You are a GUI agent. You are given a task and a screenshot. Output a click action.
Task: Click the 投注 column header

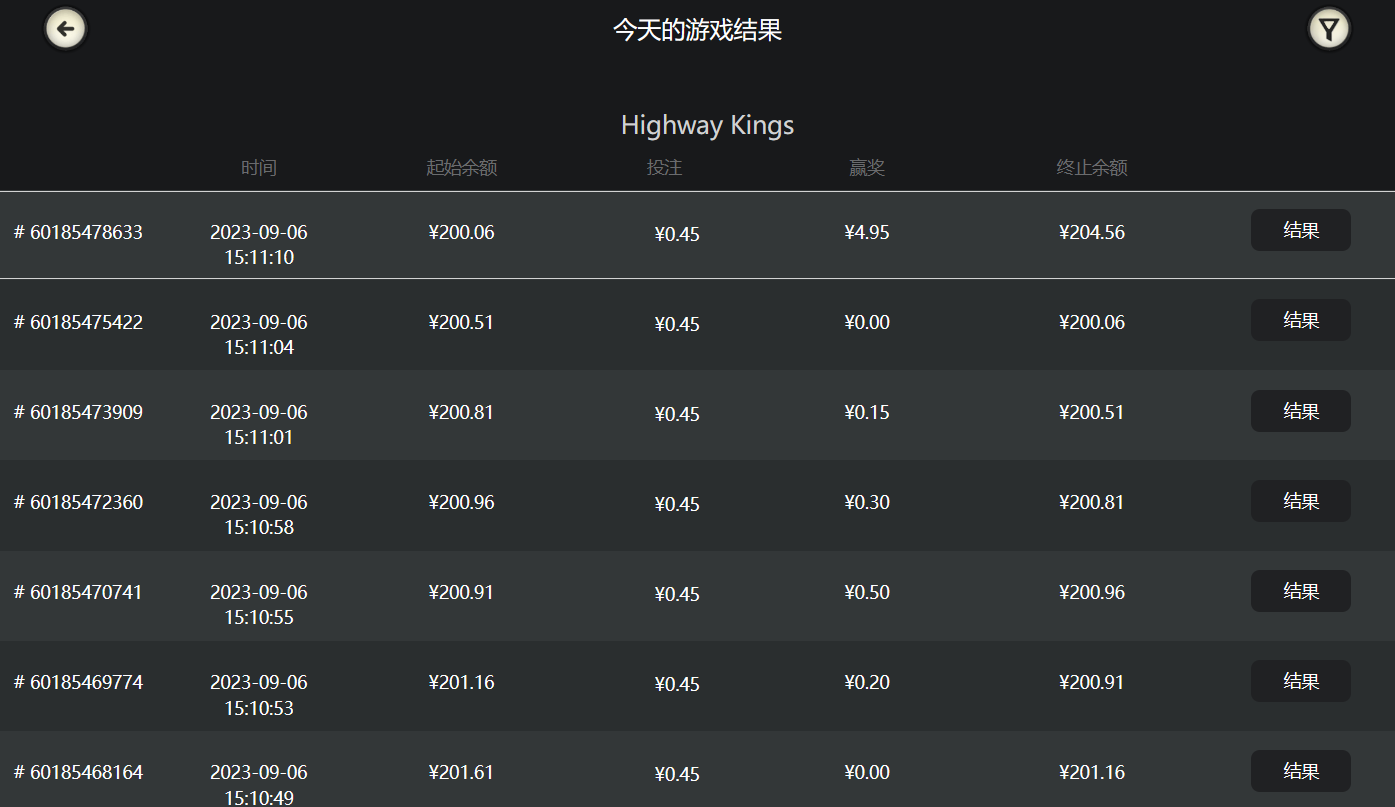tap(664, 168)
